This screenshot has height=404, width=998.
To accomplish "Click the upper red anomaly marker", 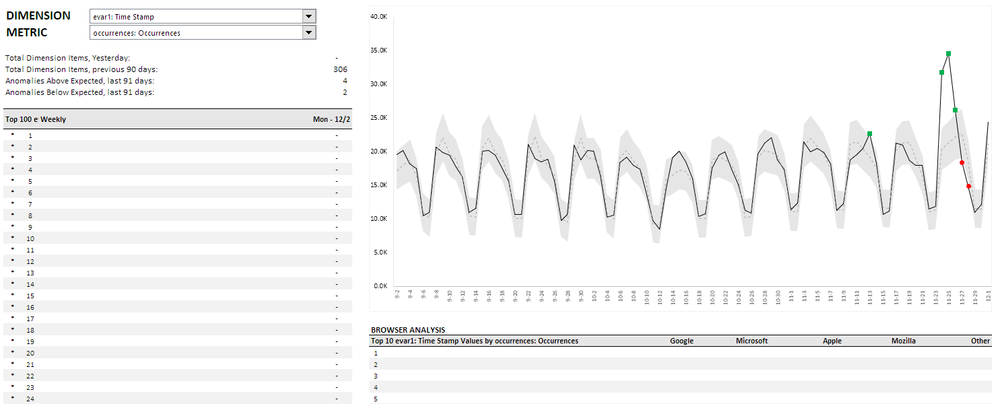I will click(962, 163).
